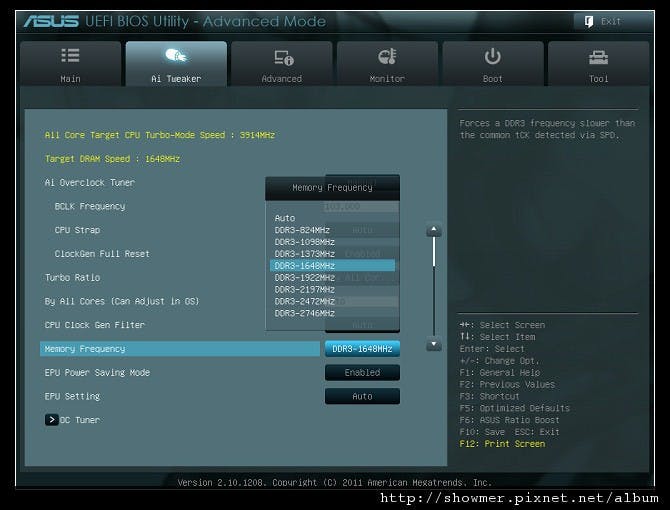
Task: Select the EPU Power Saving Mode label
Action: 97,372
